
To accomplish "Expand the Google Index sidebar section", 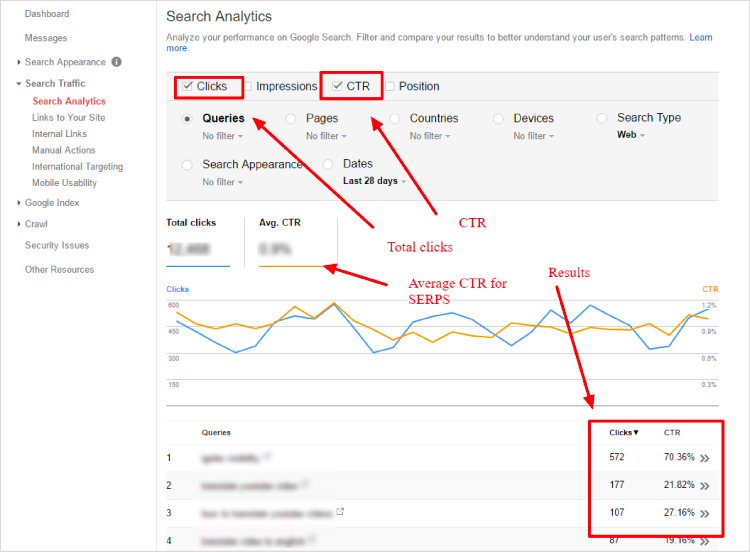I will point(52,203).
